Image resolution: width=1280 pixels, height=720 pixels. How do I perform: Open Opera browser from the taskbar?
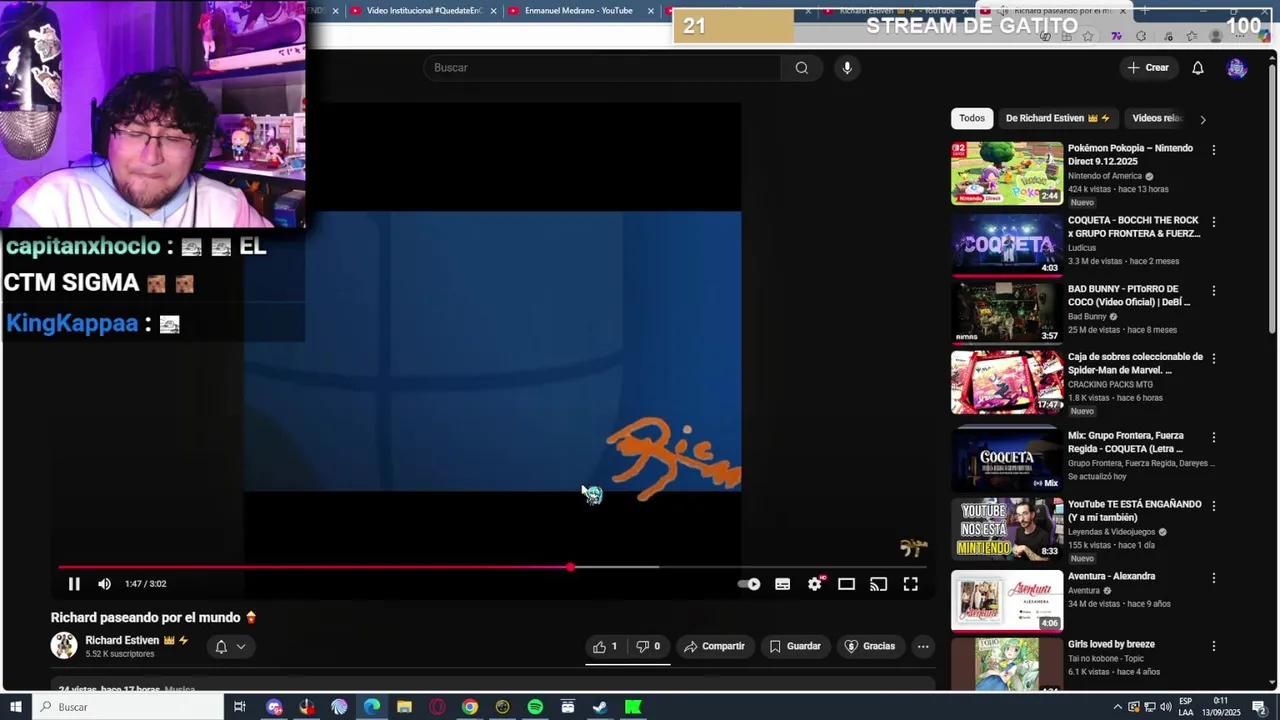(437, 707)
